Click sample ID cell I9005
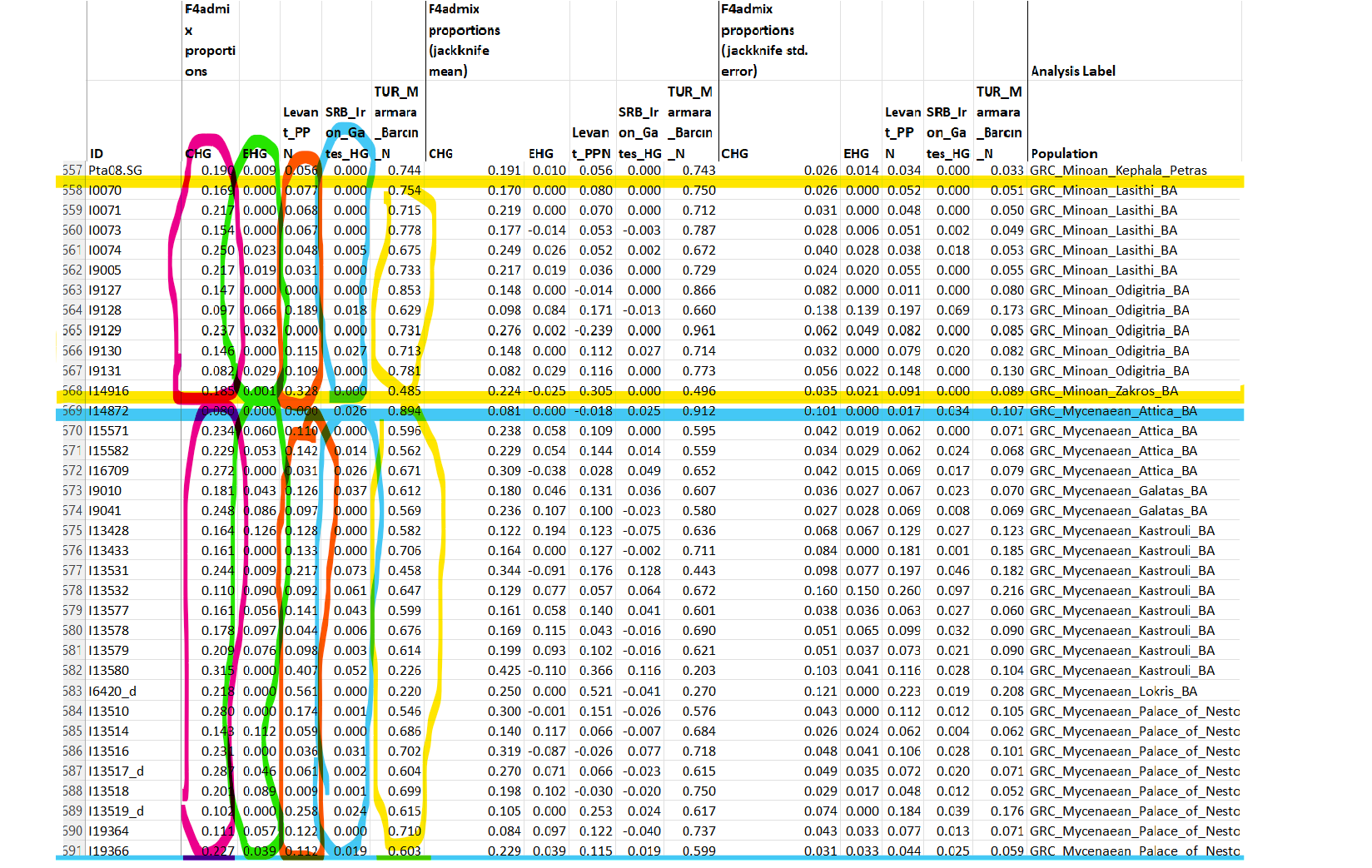1372x868 pixels. [105, 270]
